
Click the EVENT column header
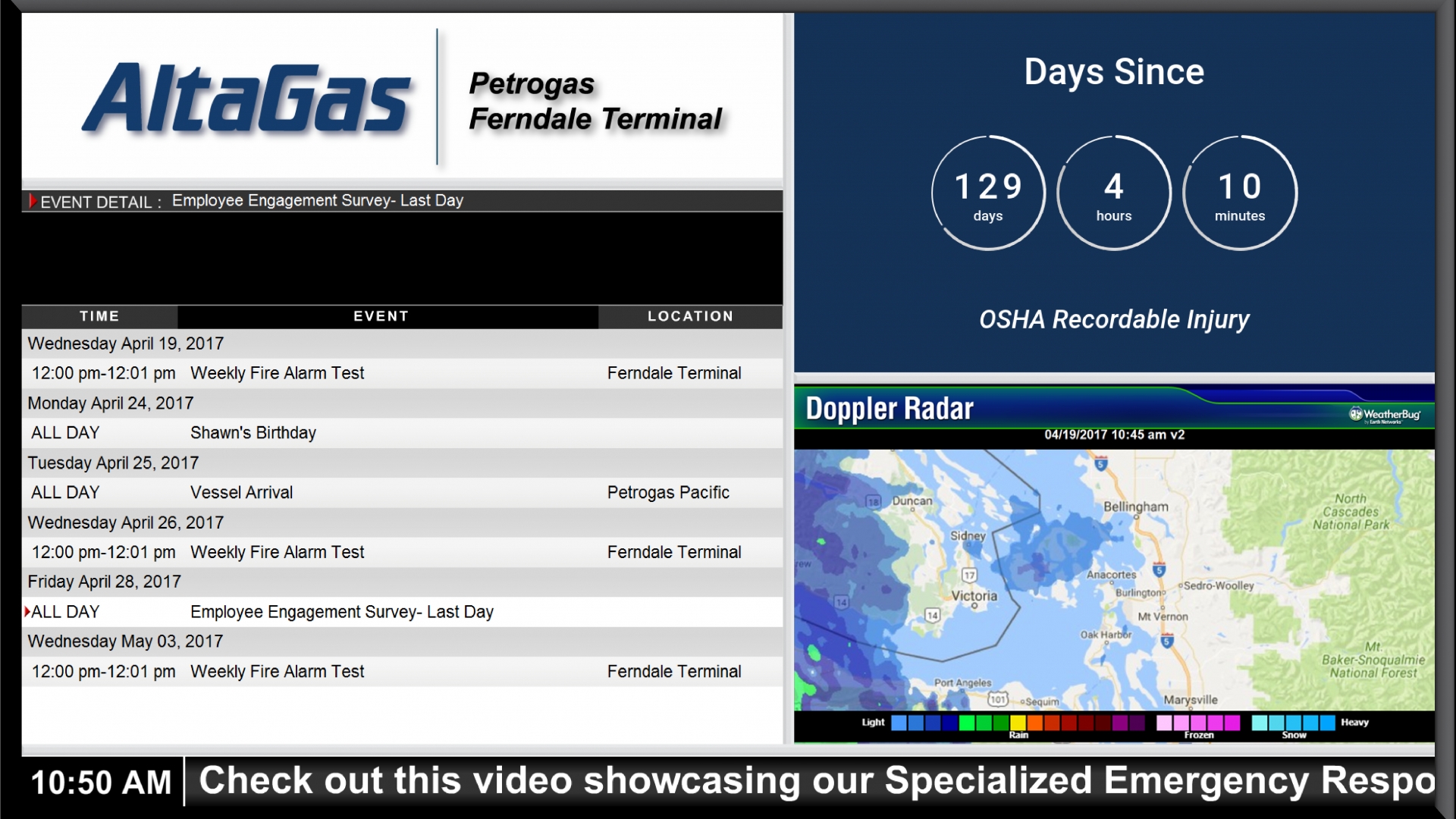click(x=381, y=316)
